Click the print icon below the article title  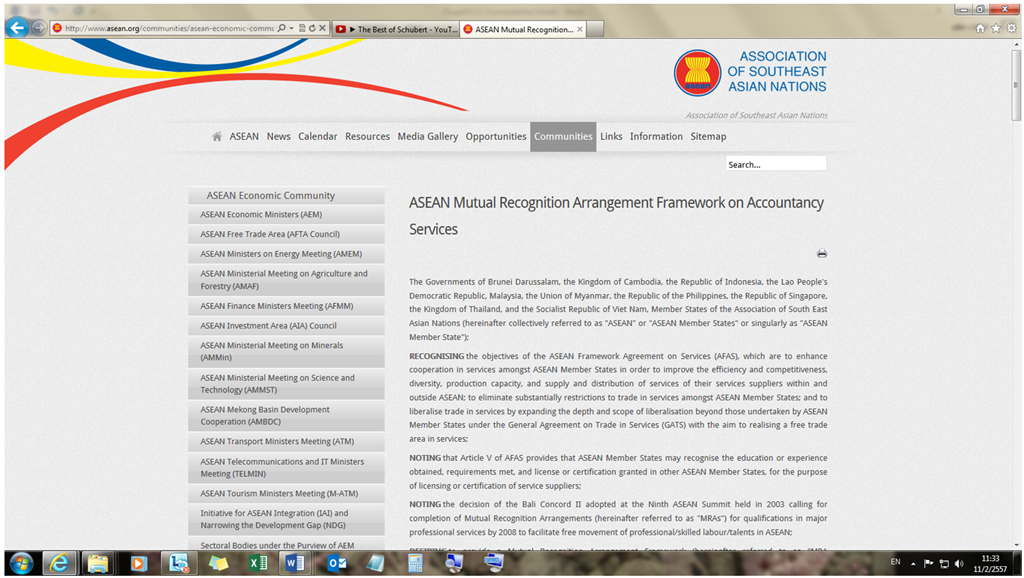click(821, 254)
